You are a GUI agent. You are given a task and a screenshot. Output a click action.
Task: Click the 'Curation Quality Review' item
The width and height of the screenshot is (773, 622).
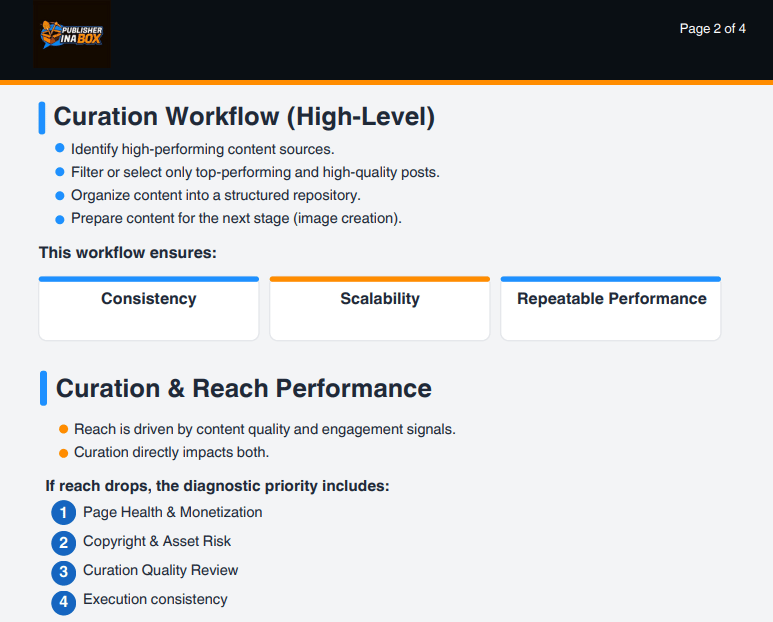coord(161,570)
